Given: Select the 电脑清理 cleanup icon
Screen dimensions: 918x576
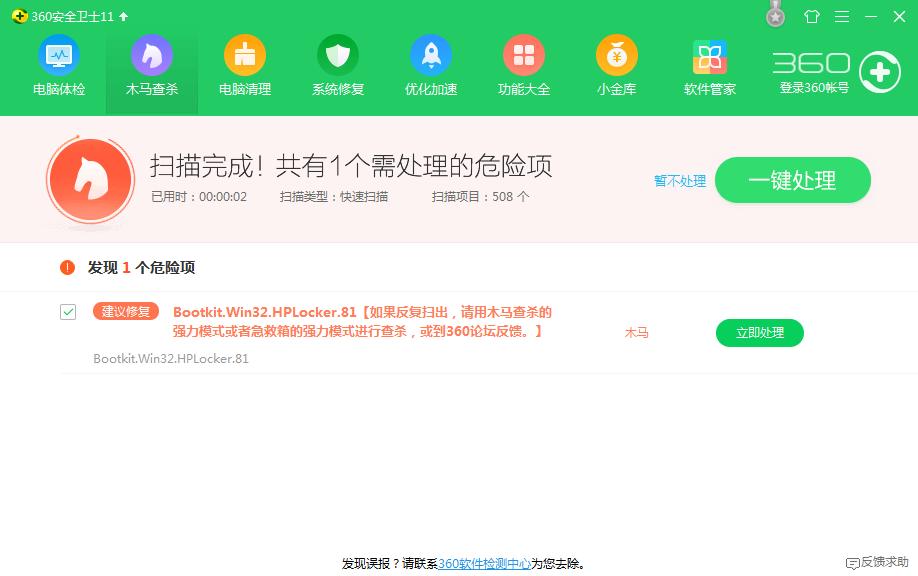Looking at the screenshot, I should pyautogui.click(x=245, y=63).
